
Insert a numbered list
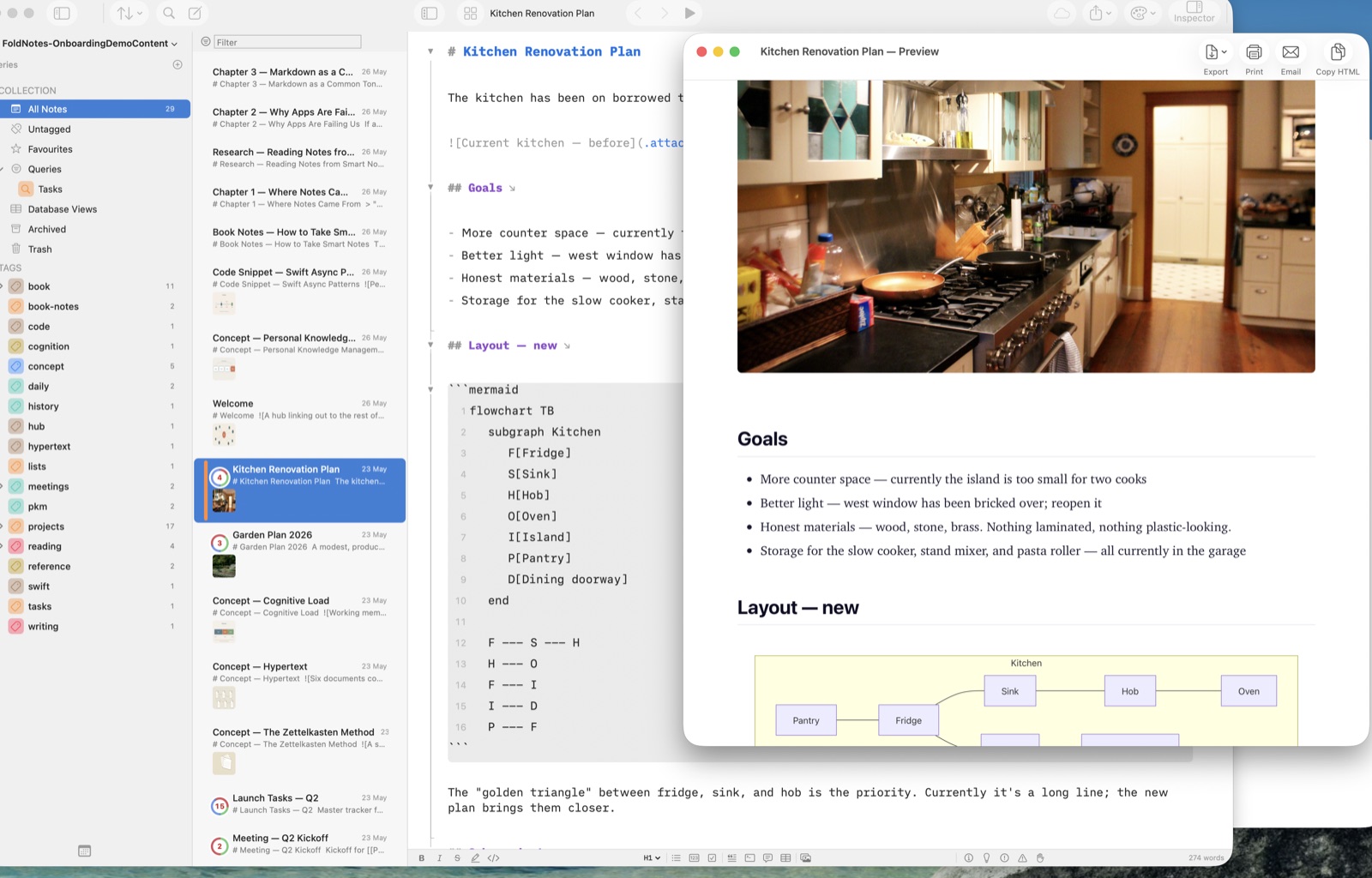click(x=695, y=857)
